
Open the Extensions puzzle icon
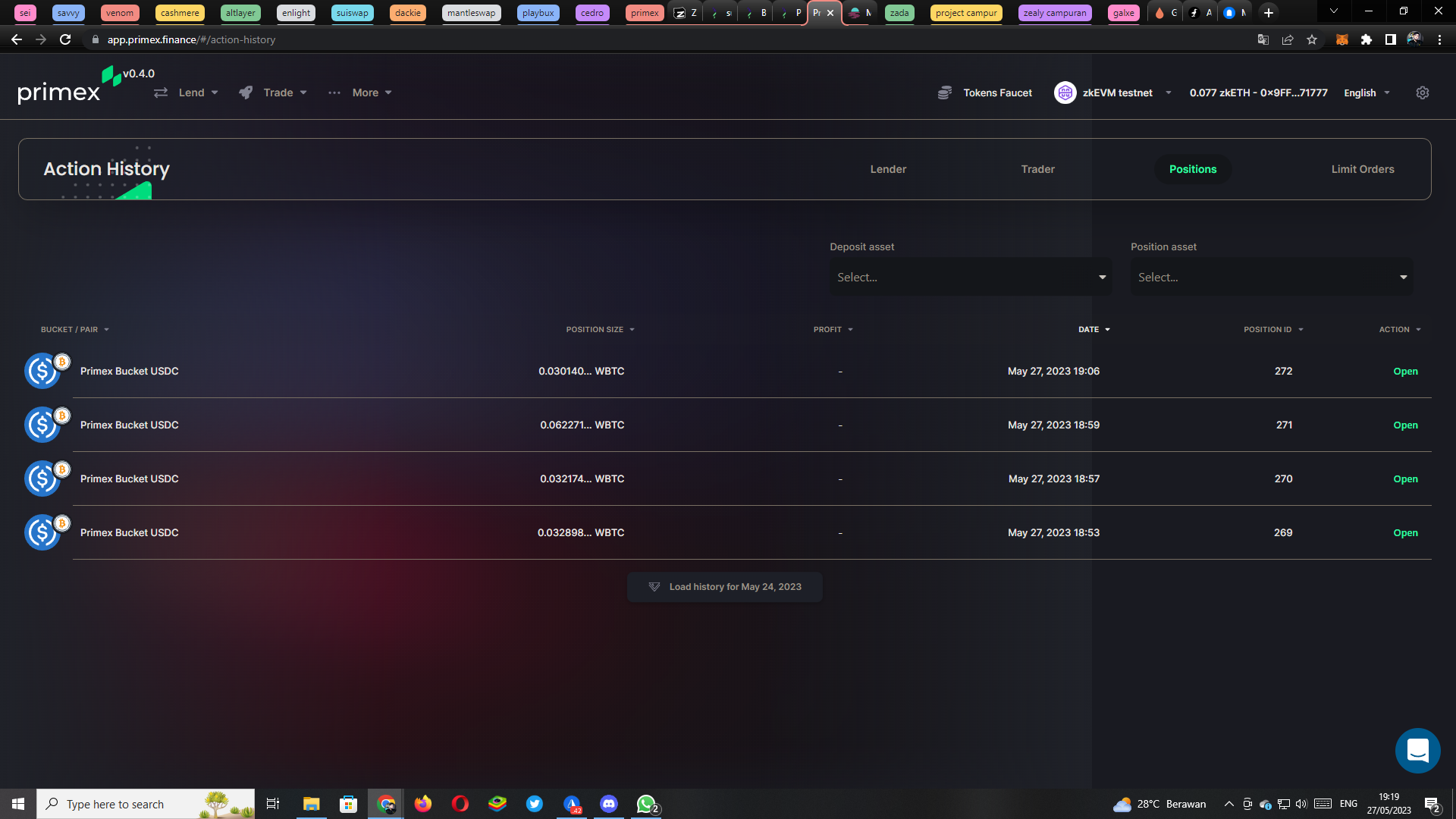click(1367, 39)
